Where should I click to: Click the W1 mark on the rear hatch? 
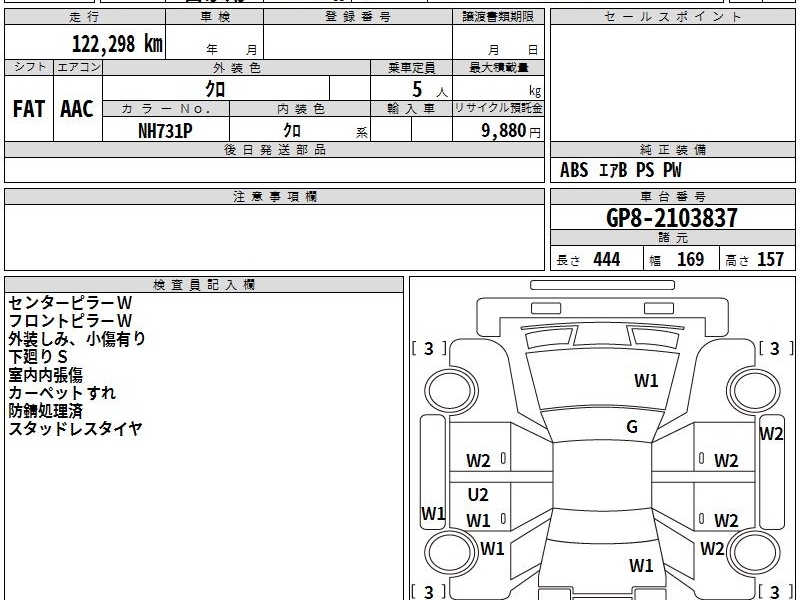point(641,565)
